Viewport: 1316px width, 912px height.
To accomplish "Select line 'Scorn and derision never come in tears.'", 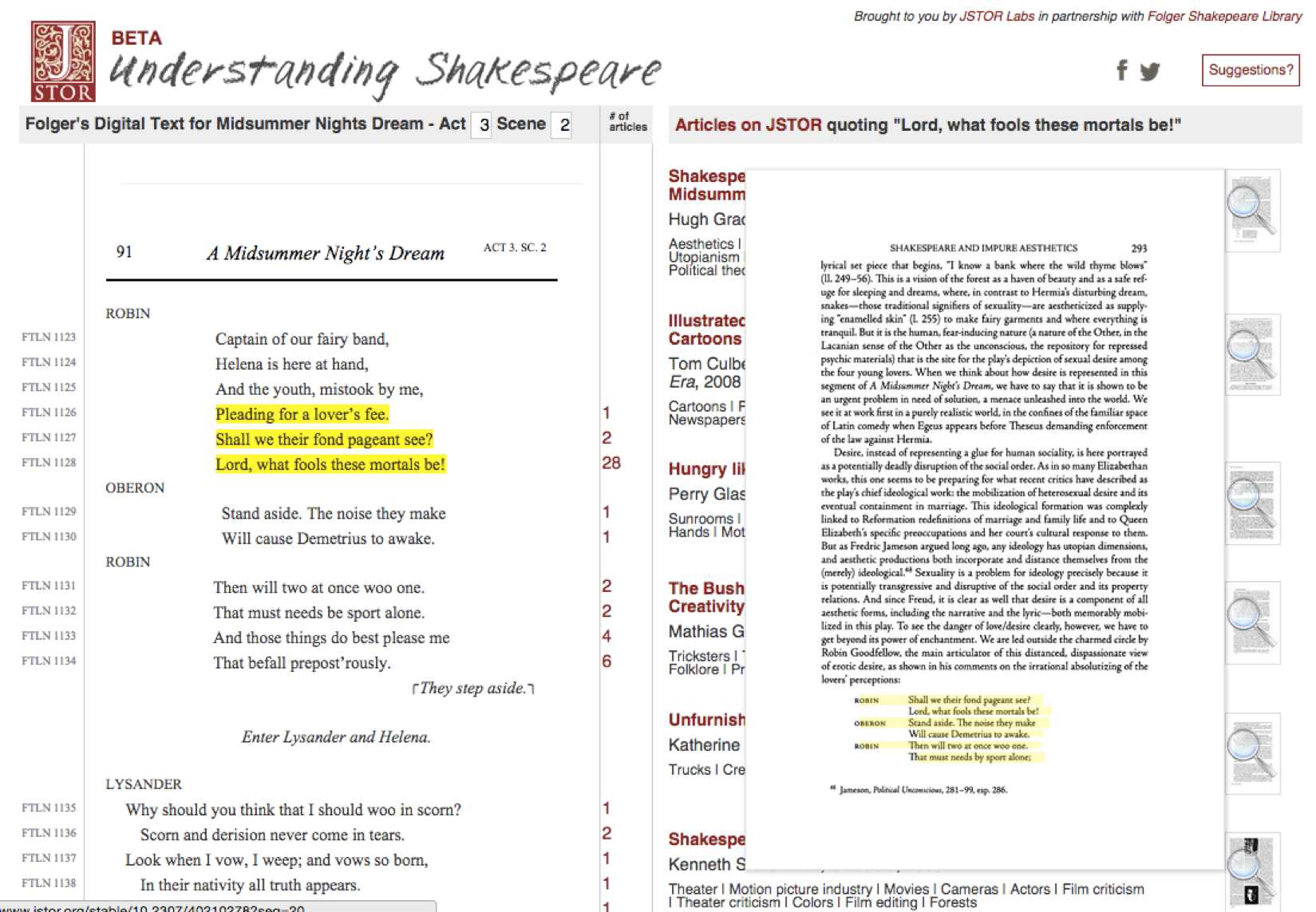I will 272,835.
